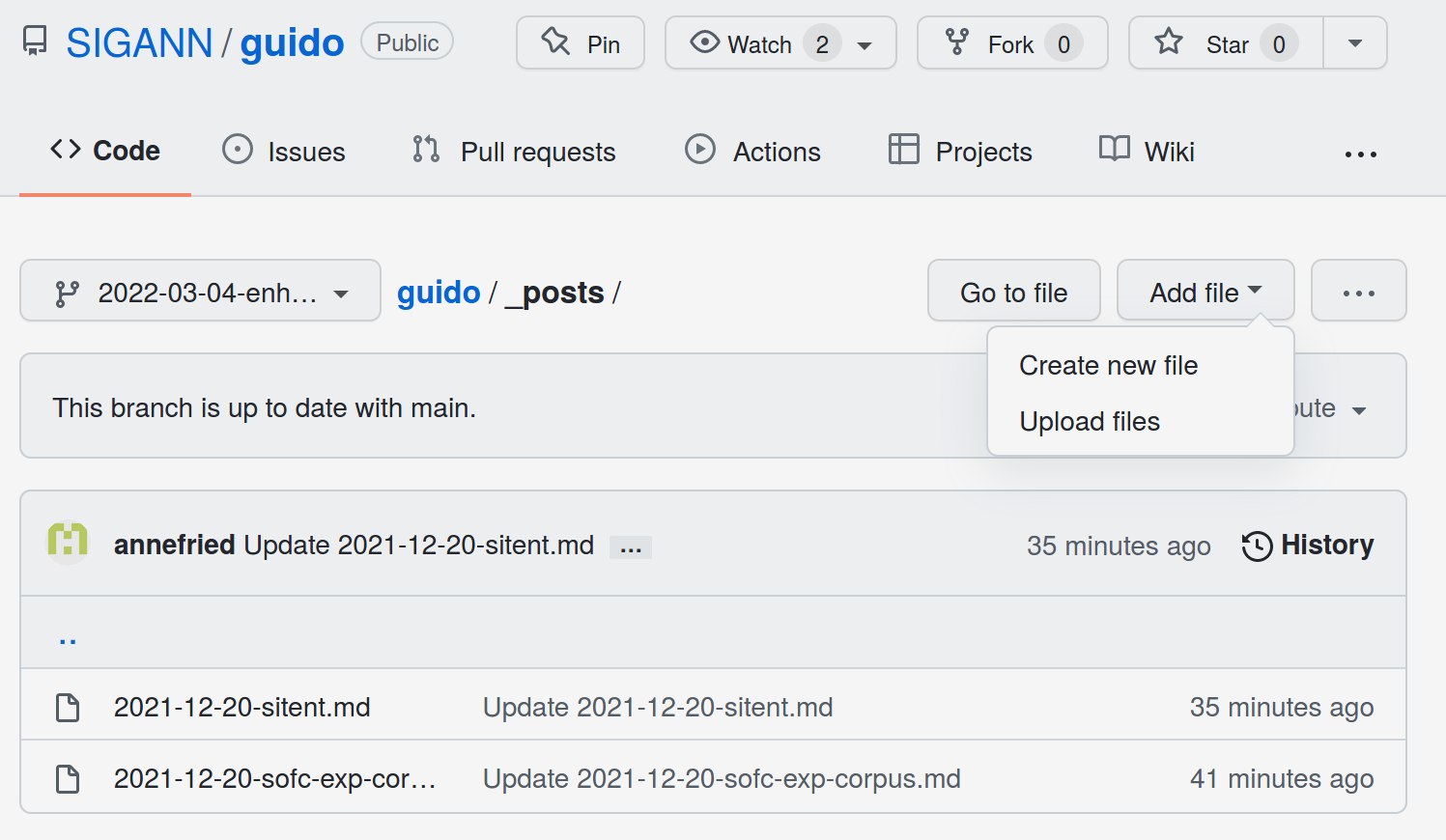
Task: Open the branch selector 2022-03-04-enh…
Action: (x=200, y=291)
